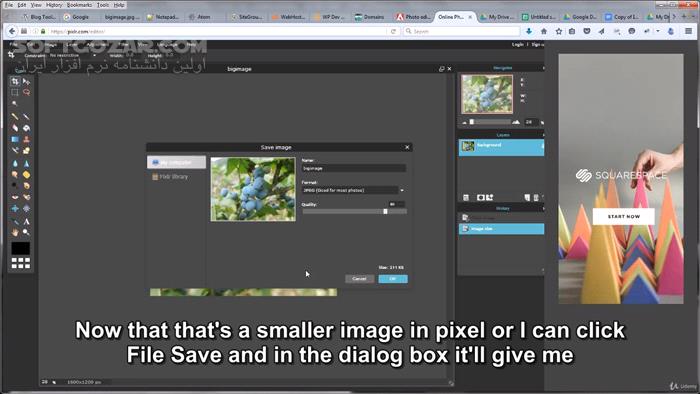Click START NOW in Squarespace ad
Viewport: 700px width, 394px height.
coord(624,216)
